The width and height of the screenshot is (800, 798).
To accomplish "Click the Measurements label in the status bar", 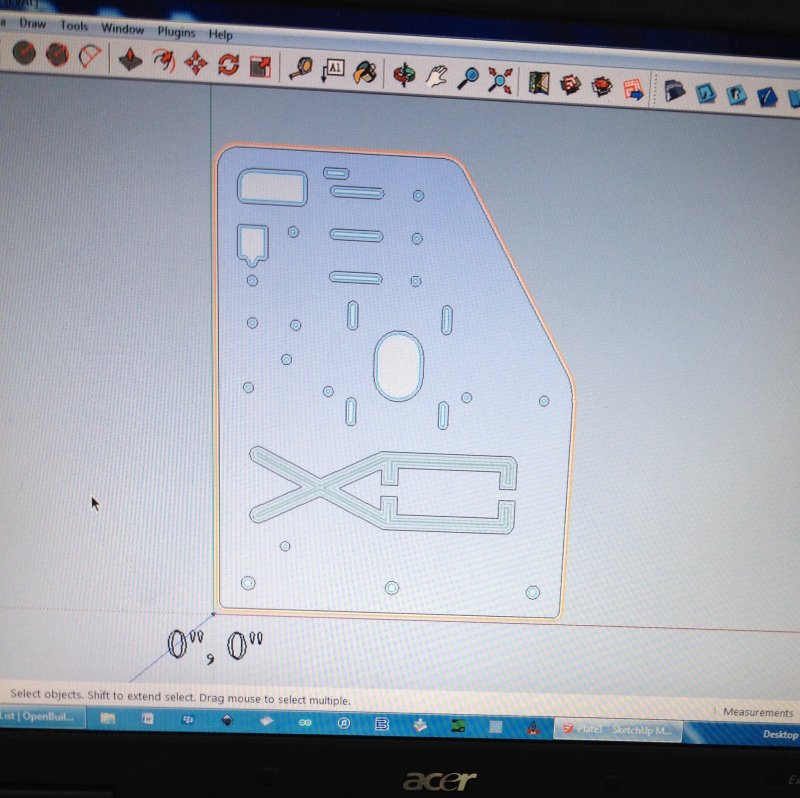I will 758,712.
